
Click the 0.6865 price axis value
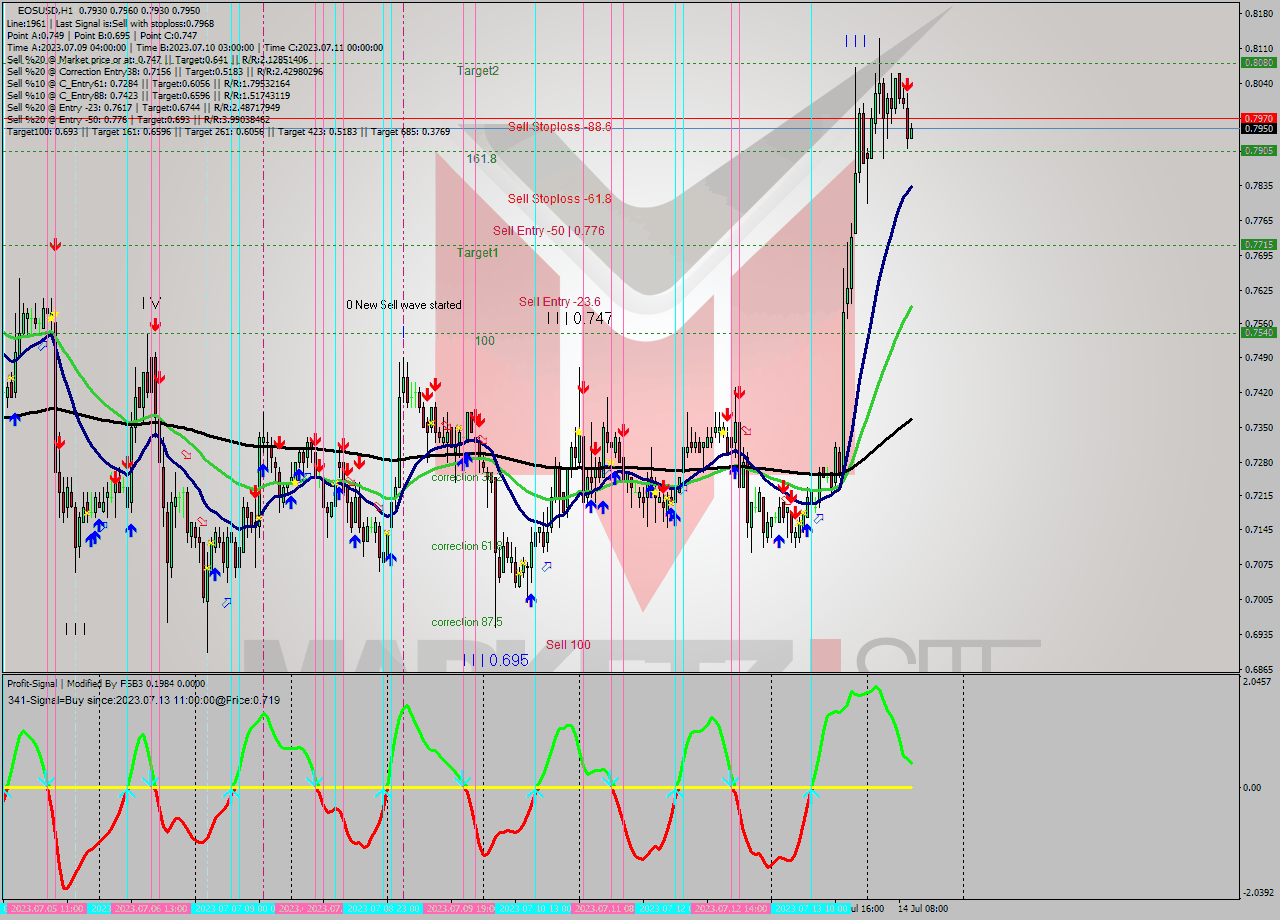point(1258,669)
